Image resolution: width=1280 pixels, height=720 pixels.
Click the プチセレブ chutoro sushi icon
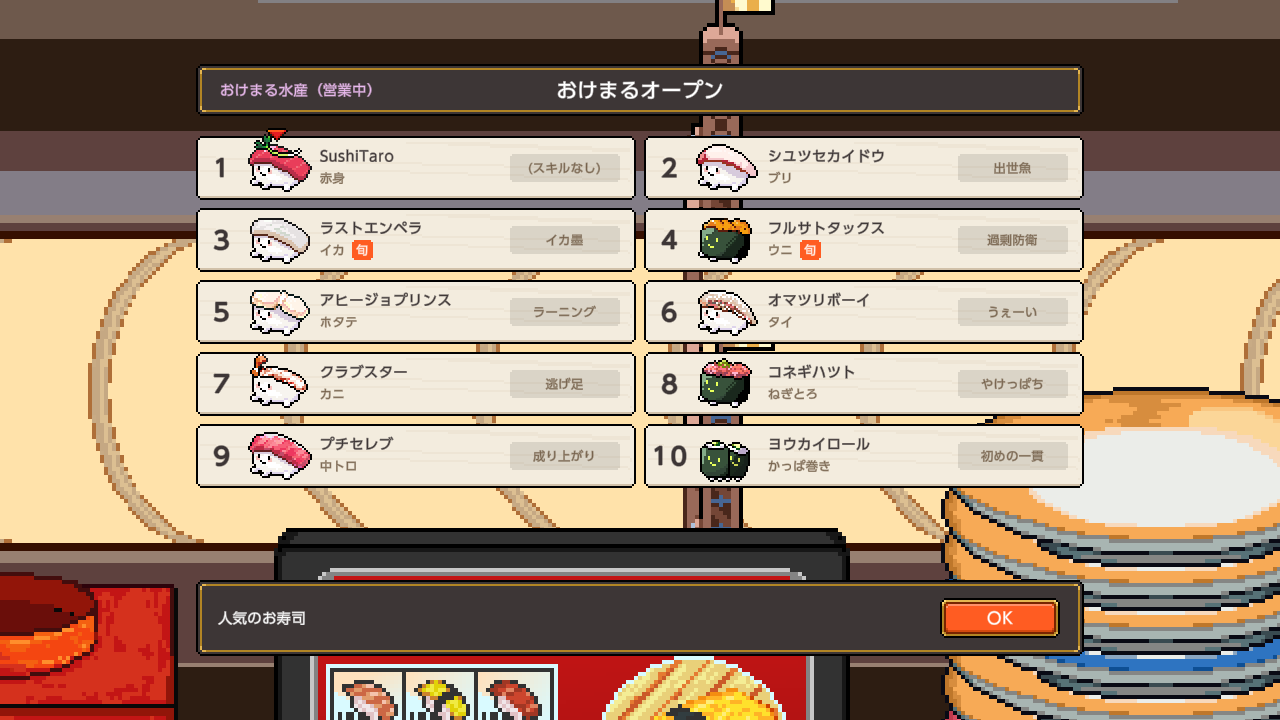277,456
